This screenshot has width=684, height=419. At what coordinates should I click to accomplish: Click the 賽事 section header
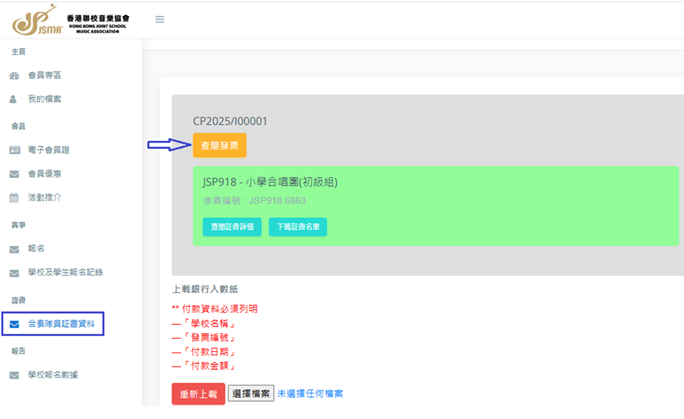pyautogui.click(x=18, y=225)
